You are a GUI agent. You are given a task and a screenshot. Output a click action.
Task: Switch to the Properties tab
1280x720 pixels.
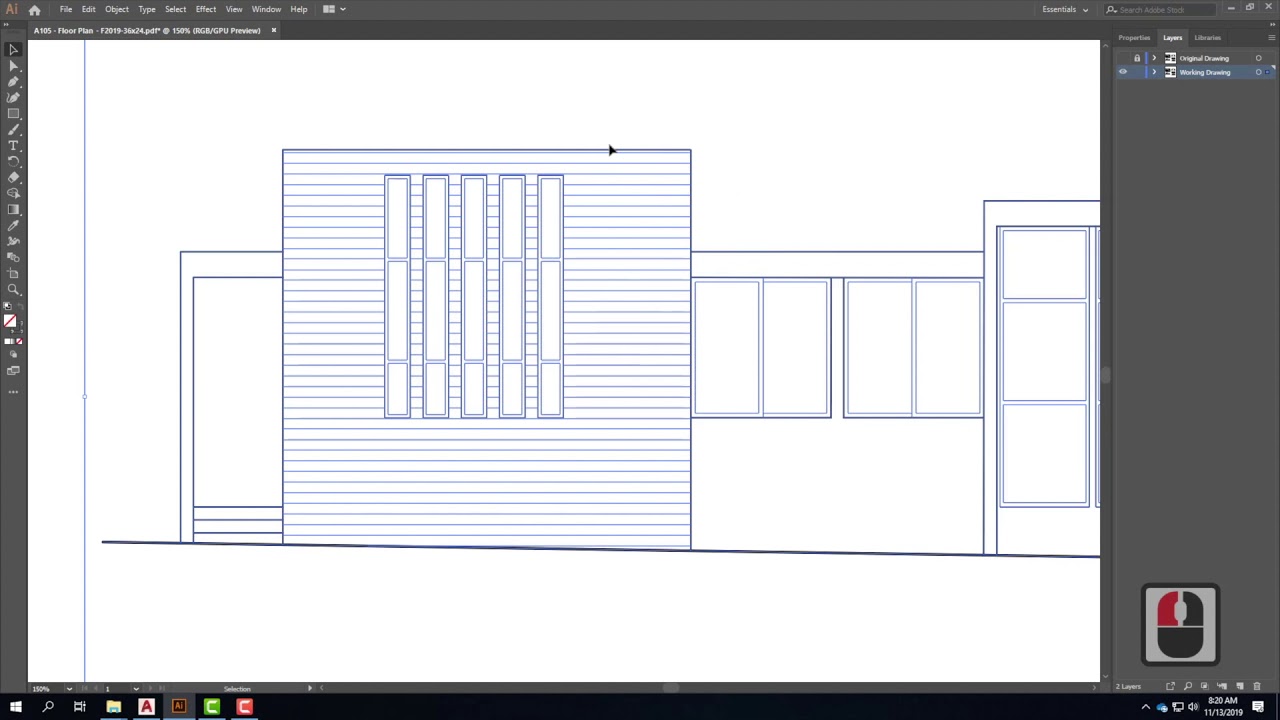pyautogui.click(x=1134, y=37)
